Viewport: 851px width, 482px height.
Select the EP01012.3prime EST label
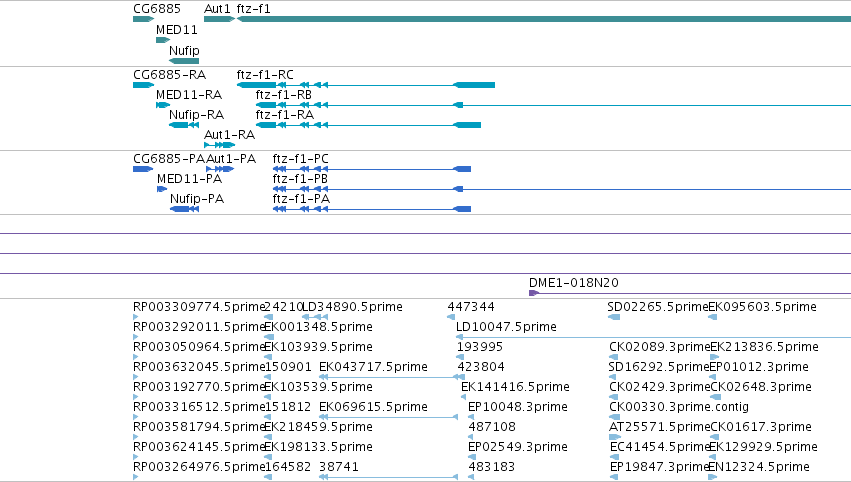tap(759, 367)
